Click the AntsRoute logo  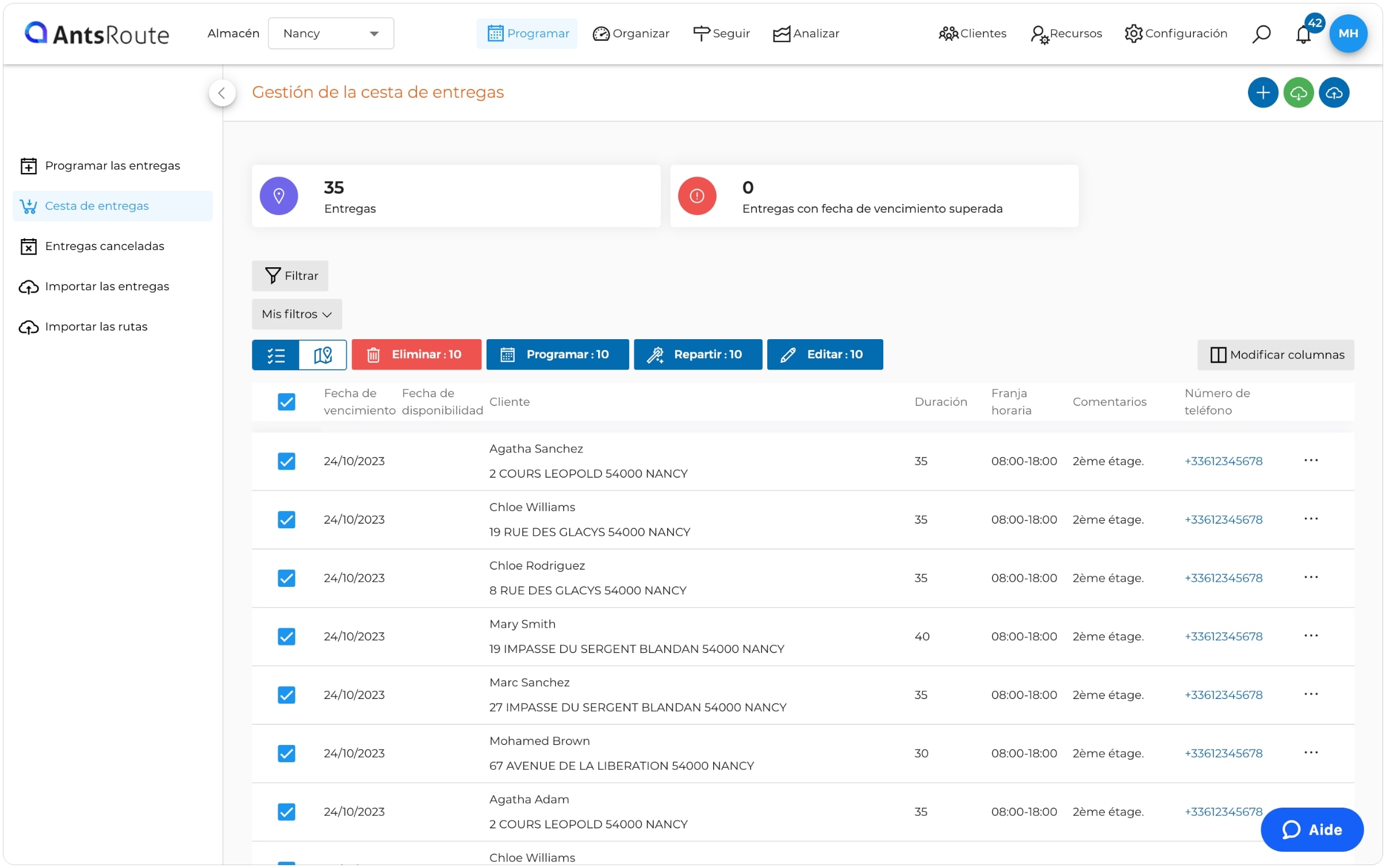tap(97, 33)
